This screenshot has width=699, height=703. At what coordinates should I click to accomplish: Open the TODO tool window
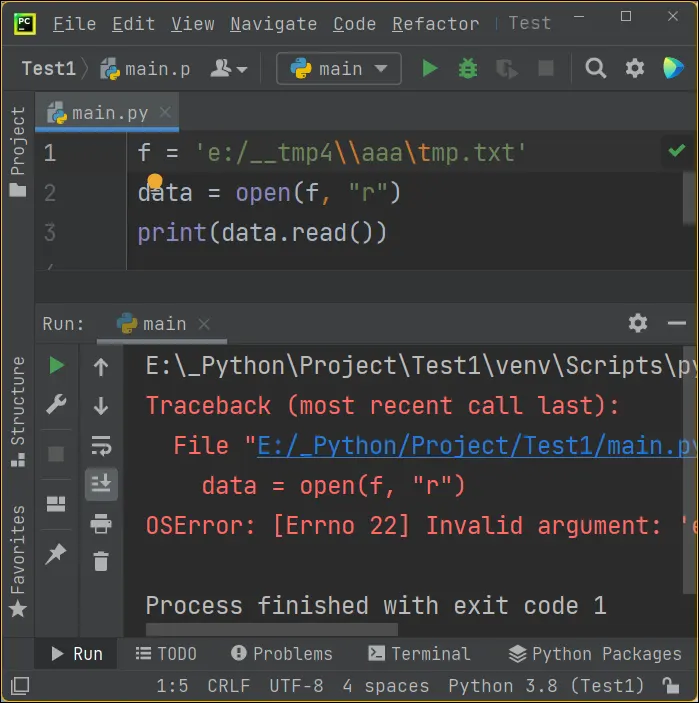coord(166,654)
